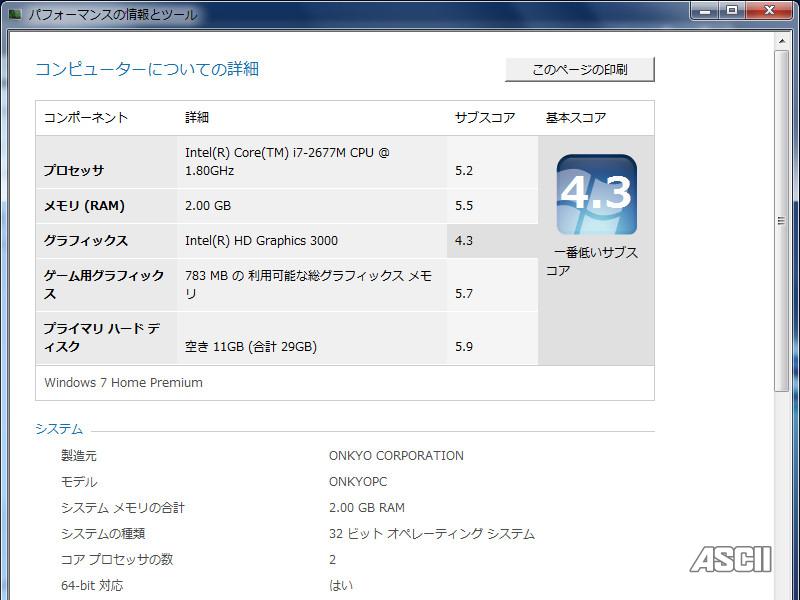Click Intel(R) HD Graphics 3000 text
Viewport: 800px width, 600px height.
[261, 241]
